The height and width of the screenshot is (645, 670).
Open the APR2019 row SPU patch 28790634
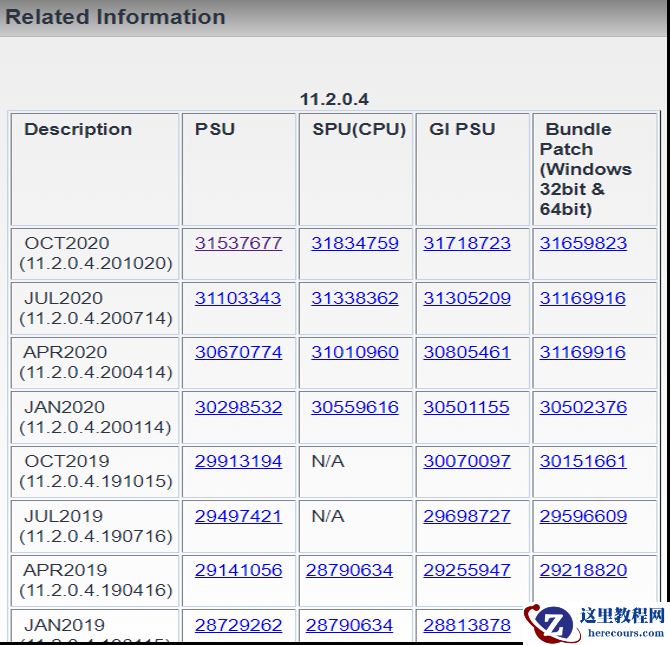(x=349, y=570)
